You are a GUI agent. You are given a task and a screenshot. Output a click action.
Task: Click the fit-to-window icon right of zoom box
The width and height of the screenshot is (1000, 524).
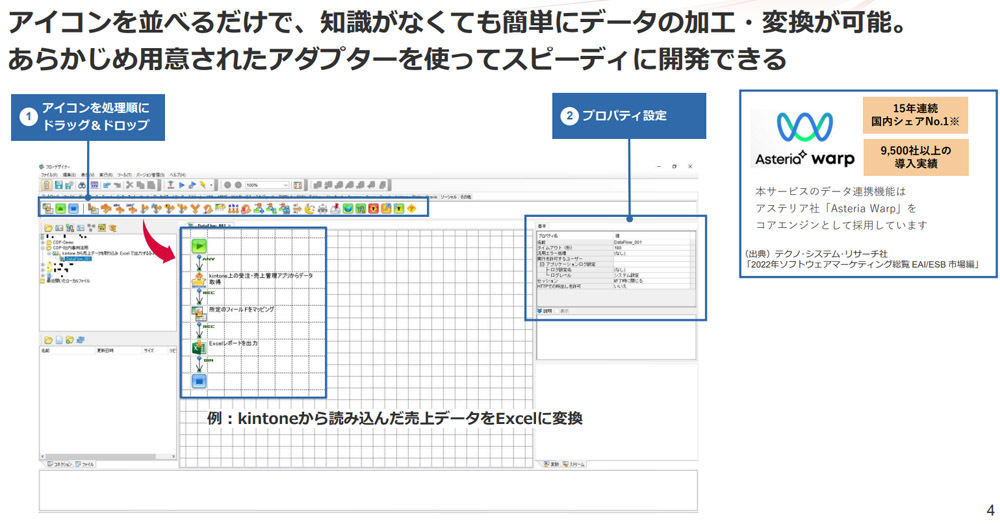[x=298, y=186]
